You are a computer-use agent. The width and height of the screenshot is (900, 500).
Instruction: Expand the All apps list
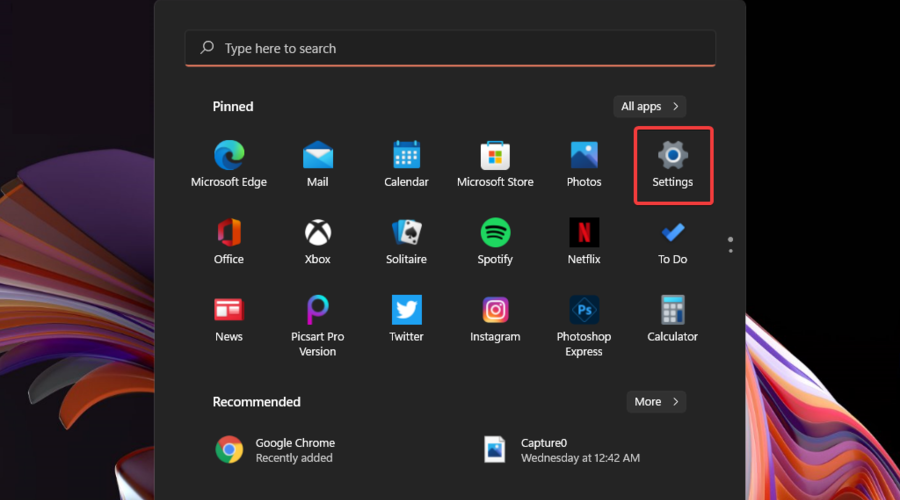[x=649, y=106]
